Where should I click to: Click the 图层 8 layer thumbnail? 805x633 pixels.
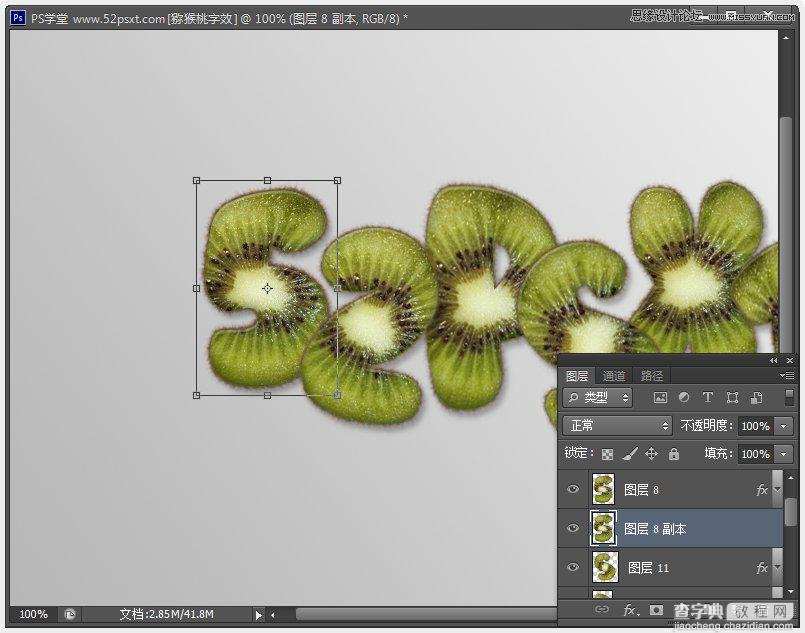pos(603,489)
